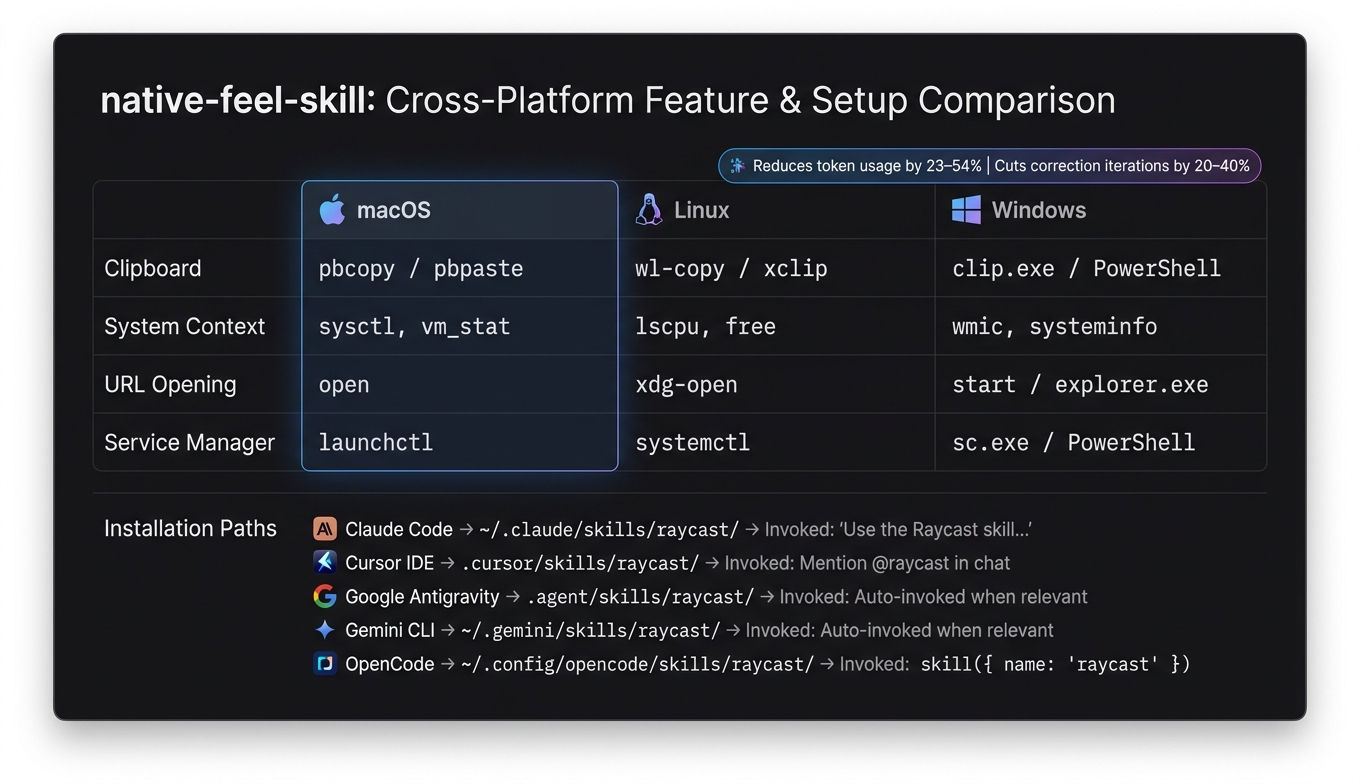Click the 'Gemini CLI' name label

pos(390,630)
